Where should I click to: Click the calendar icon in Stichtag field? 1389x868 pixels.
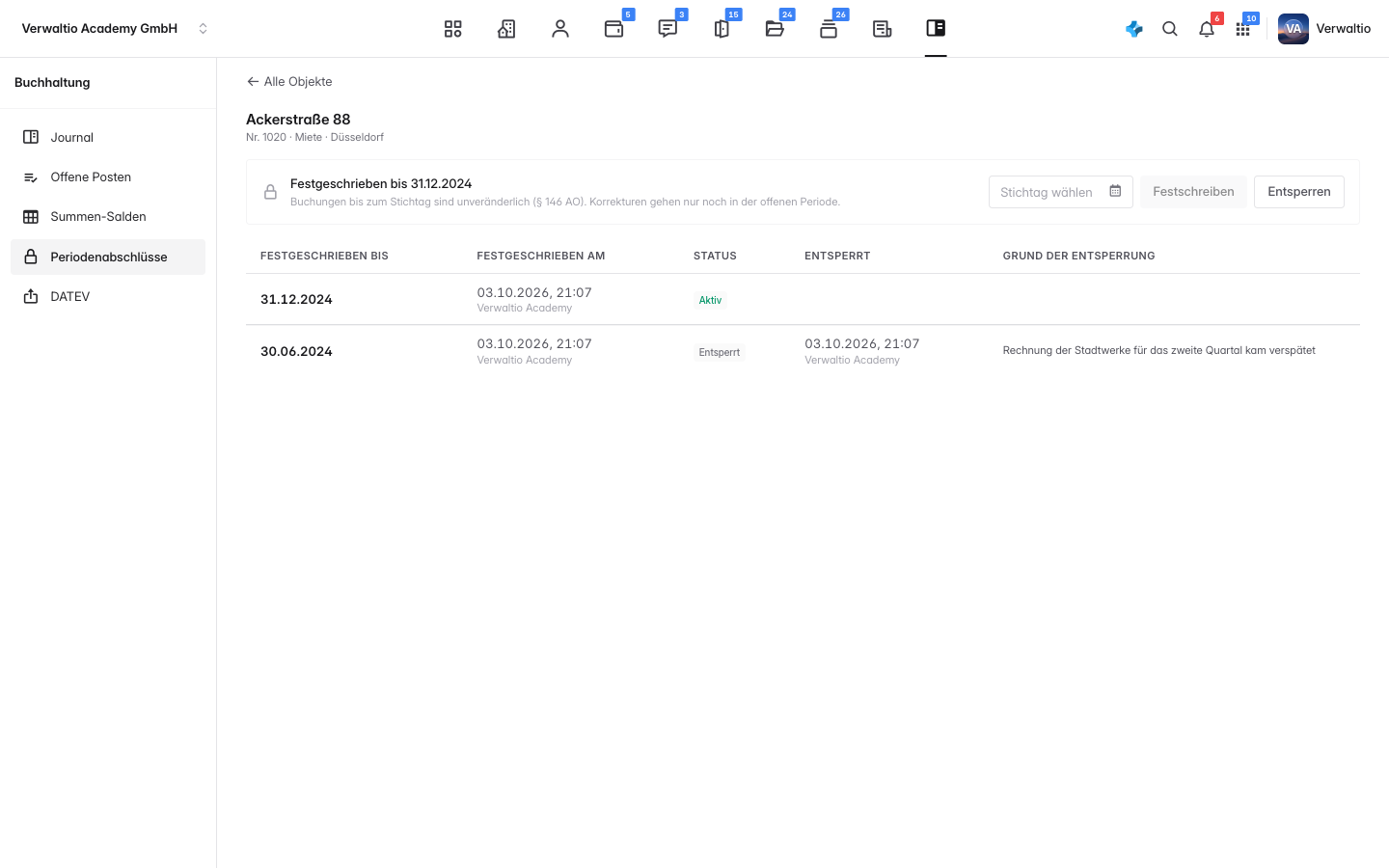pos(1115,191)
